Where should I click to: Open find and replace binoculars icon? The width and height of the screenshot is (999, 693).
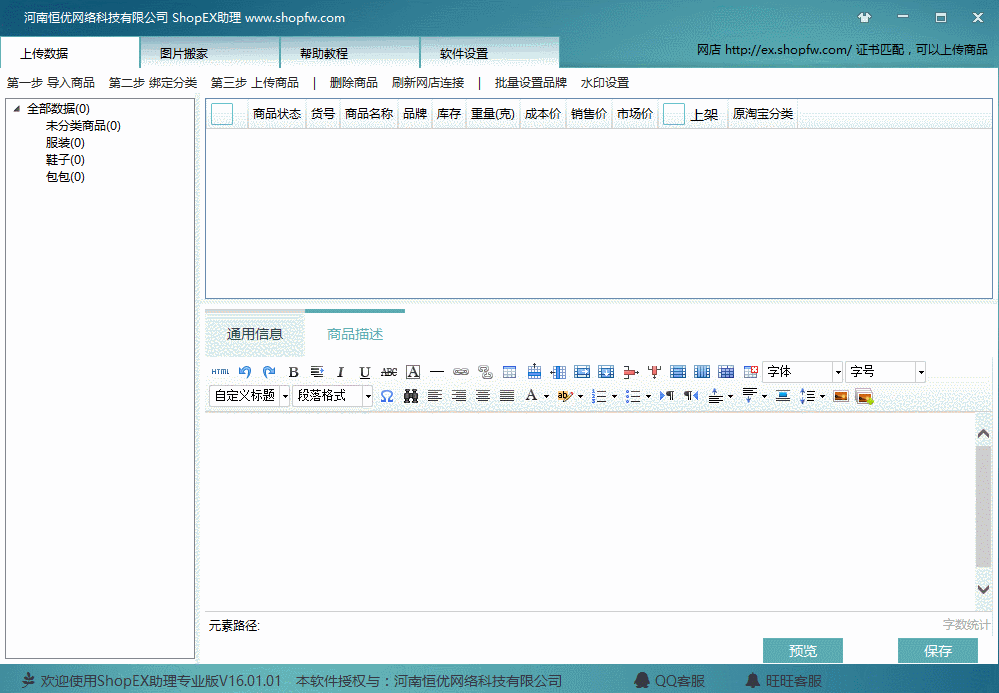(411, 396)
